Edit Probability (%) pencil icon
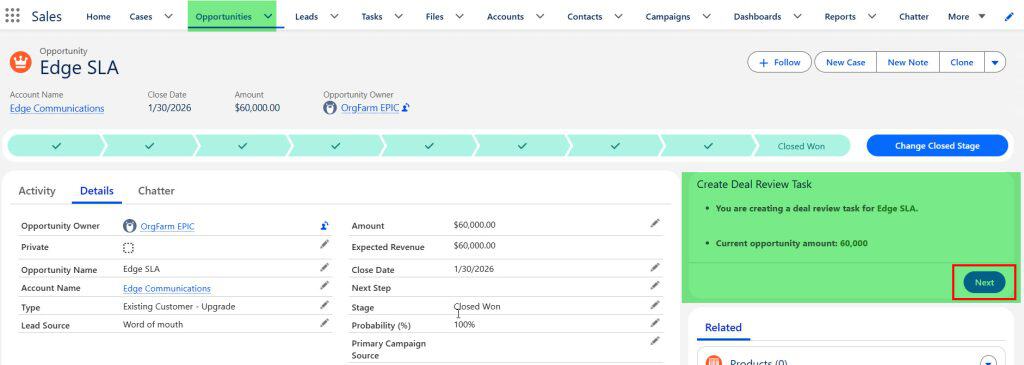Screen dimensions: 1024x365 [x=655, y=323]
